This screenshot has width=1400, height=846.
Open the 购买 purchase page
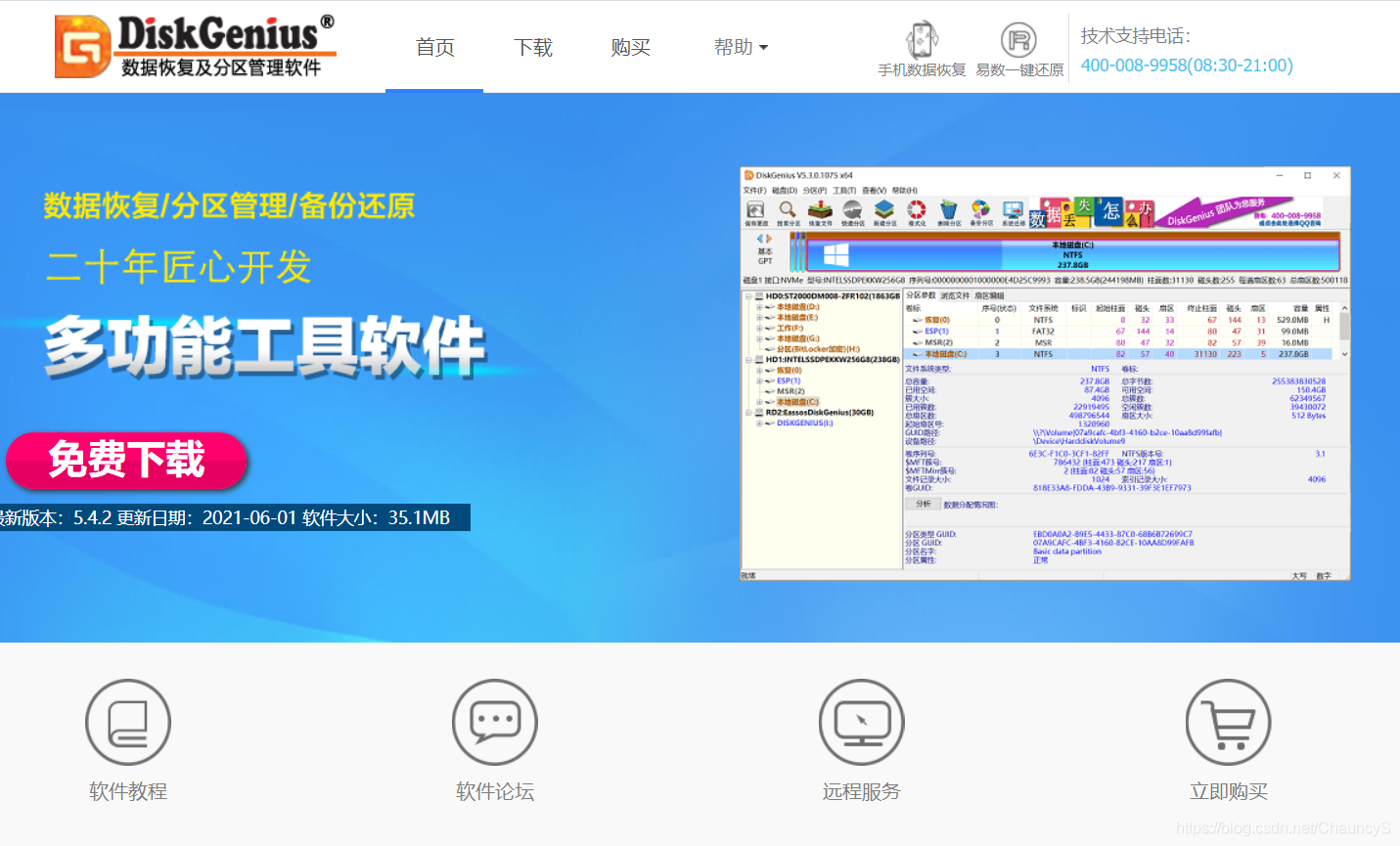(631, 47)
